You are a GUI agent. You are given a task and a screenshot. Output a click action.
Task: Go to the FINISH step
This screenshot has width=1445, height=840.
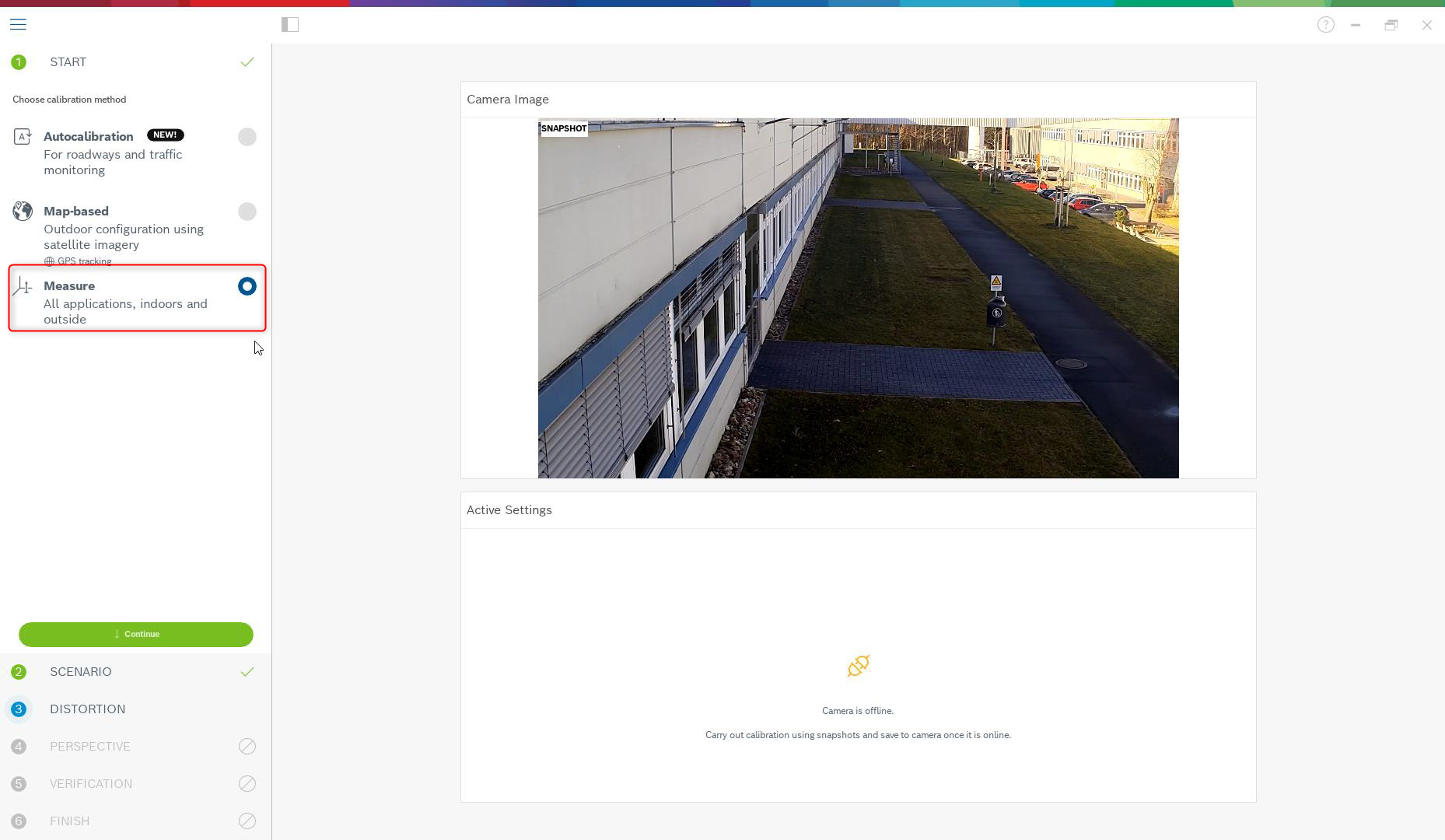[x=70, y=821]
